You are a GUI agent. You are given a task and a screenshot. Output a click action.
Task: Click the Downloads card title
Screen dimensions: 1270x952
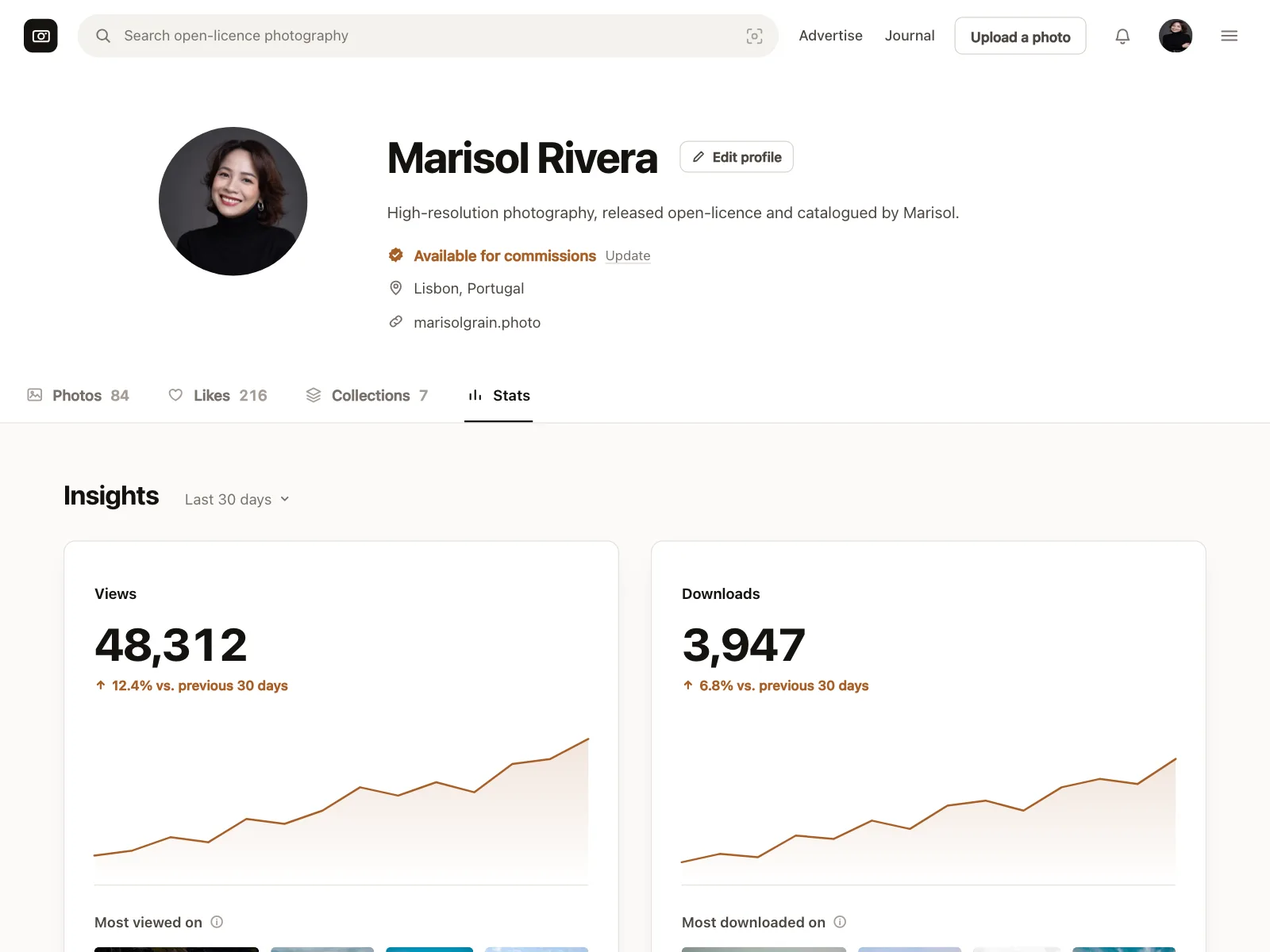[721, 594]
